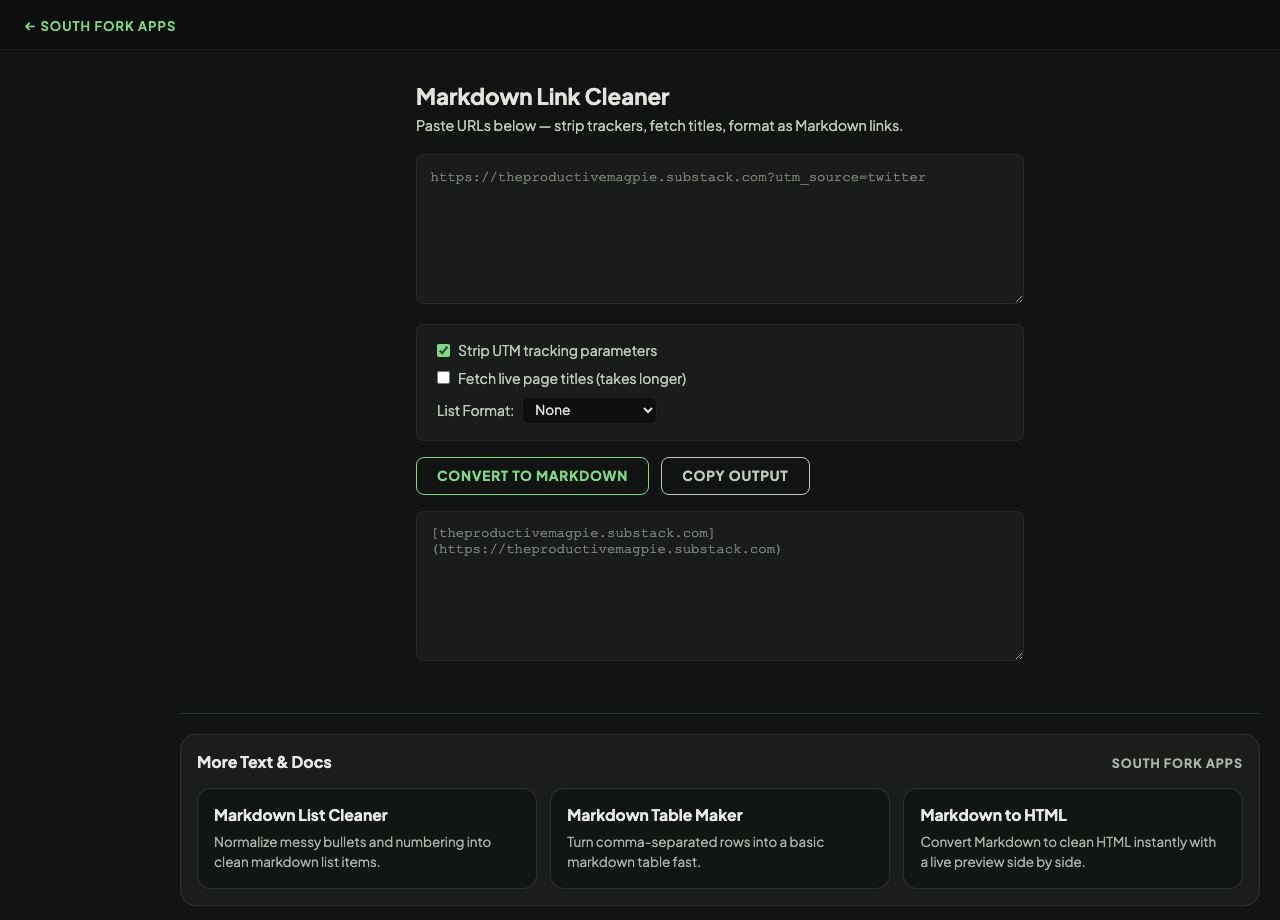
Task: Toggle Strip UTM tracking parameters checkbox
Action: (443, 350)
